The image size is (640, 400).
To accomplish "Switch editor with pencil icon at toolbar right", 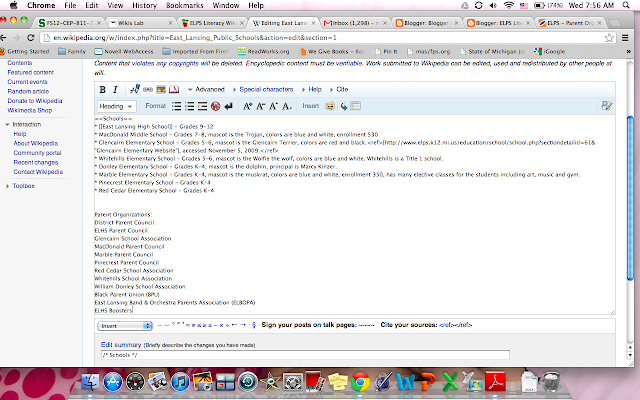I will pos(607,106).
